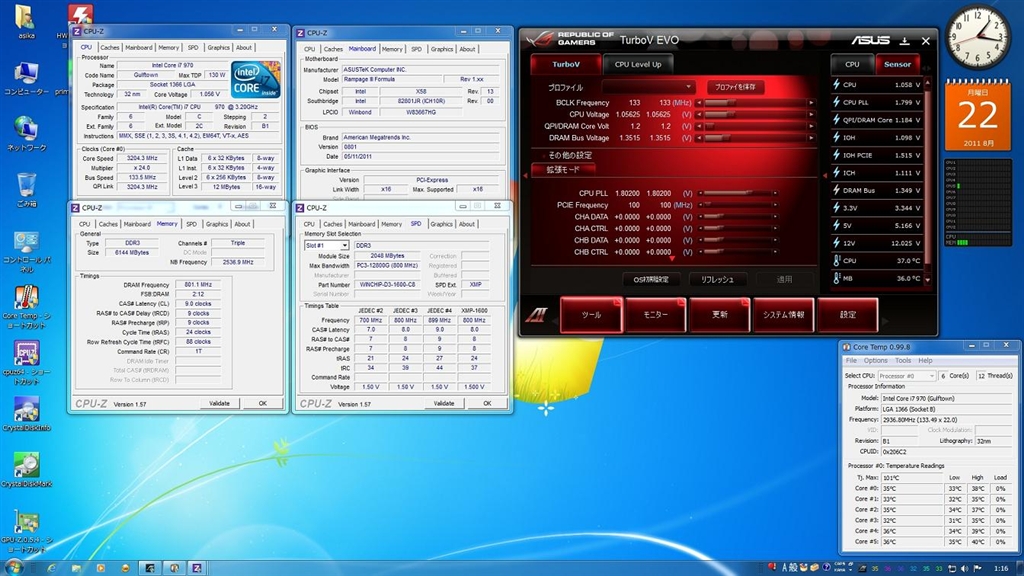Open the Tools menu in Core Temp
The width and height of the screenshot is (1024, 576).
903,360
